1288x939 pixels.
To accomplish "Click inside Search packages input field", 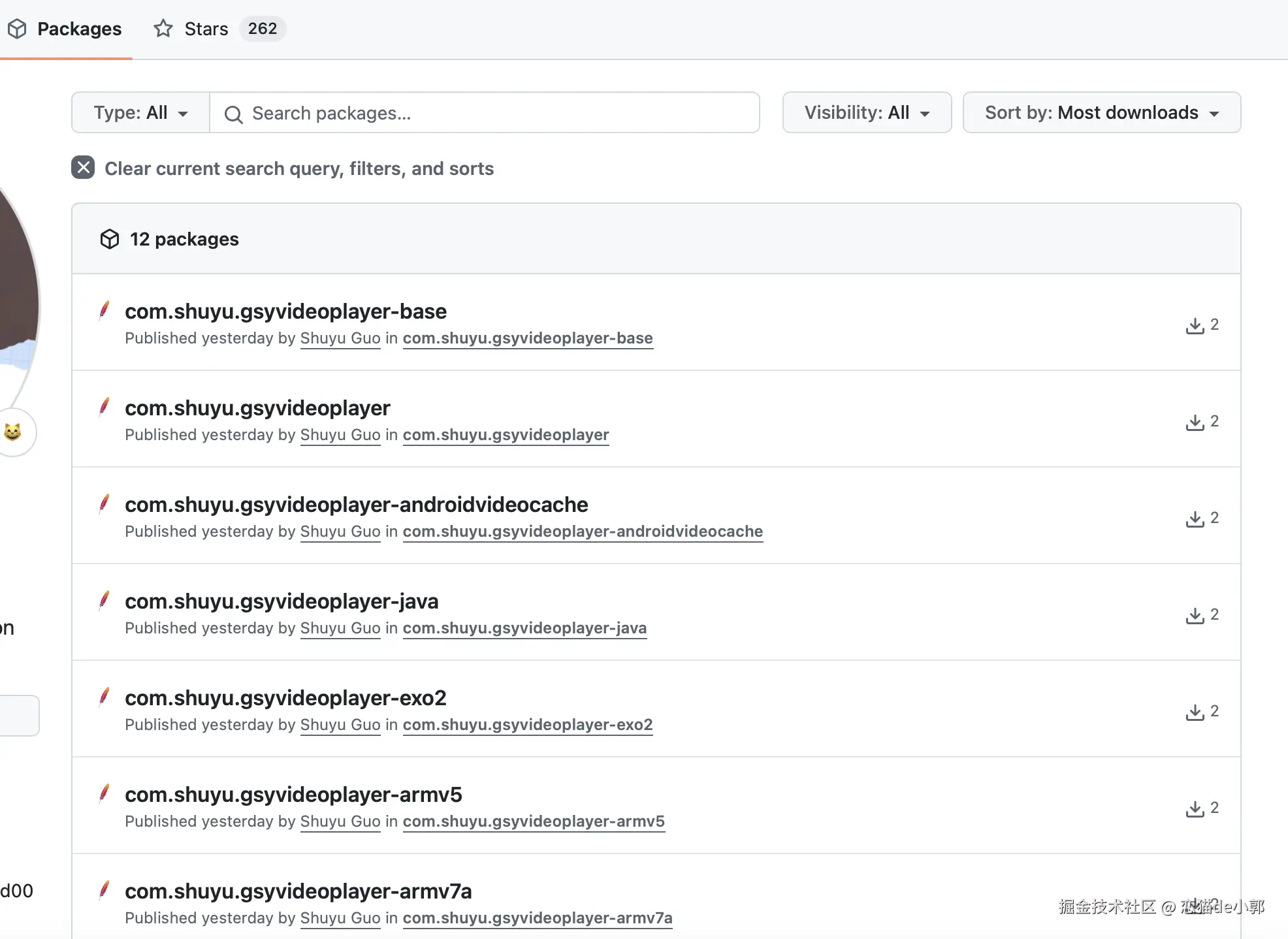I will [x=496, y=113].
